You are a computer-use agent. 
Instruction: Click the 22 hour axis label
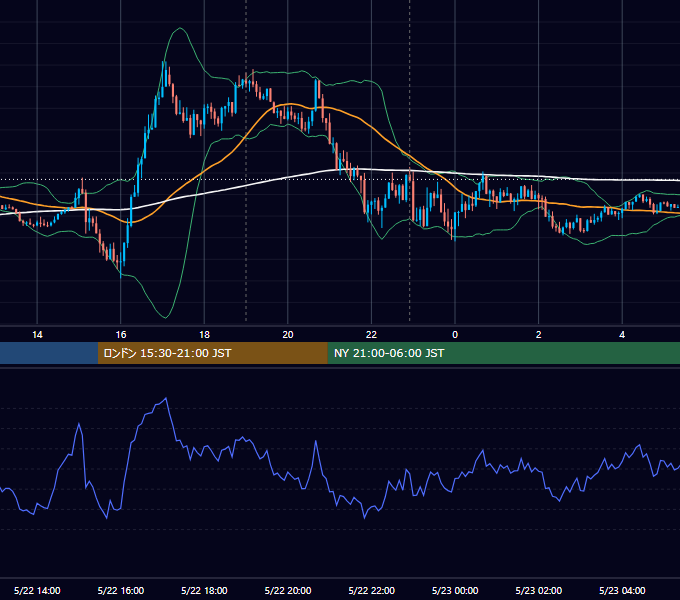click(371, 335)
